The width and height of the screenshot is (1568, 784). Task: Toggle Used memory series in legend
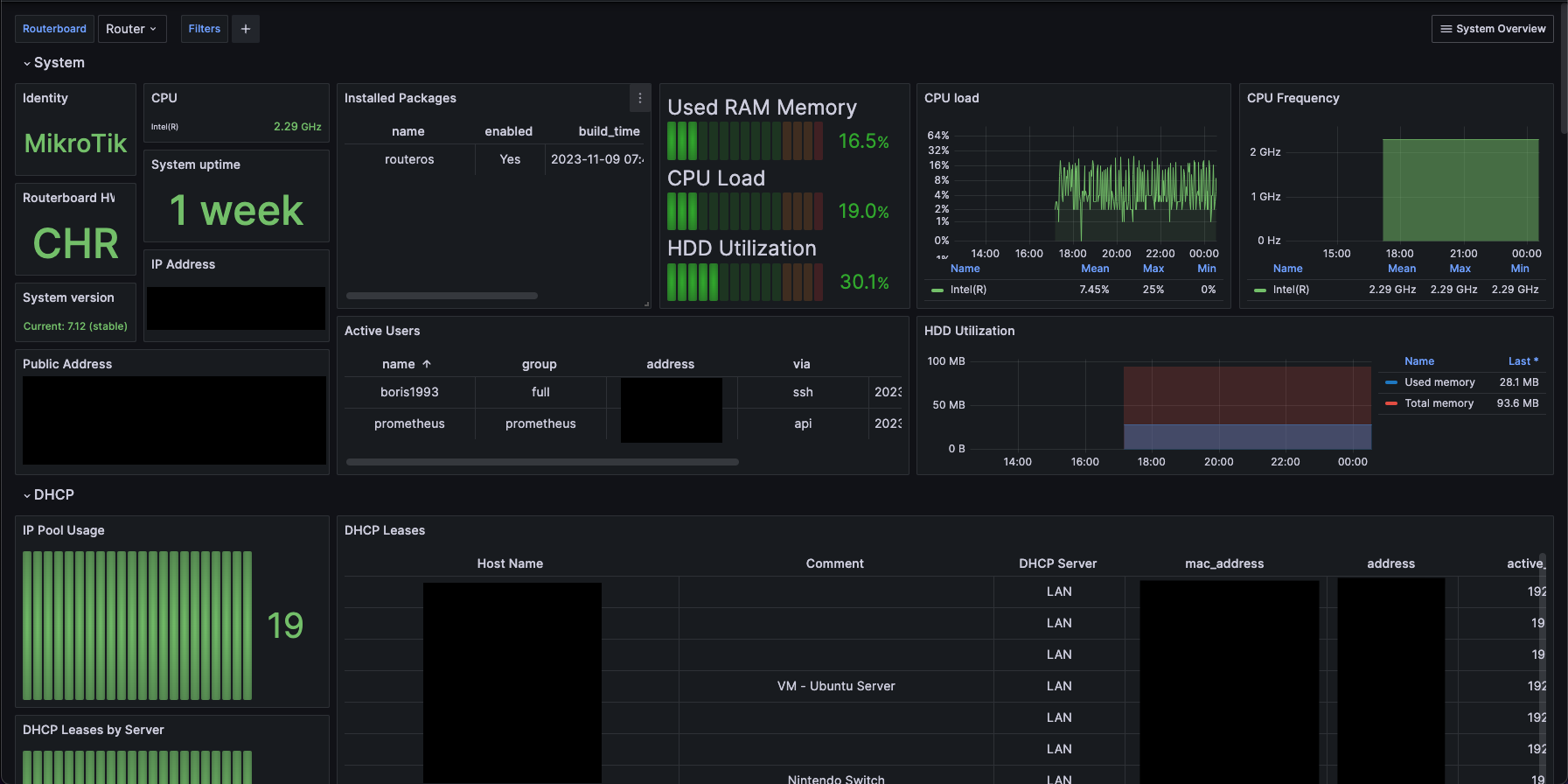pos(1439,382)
